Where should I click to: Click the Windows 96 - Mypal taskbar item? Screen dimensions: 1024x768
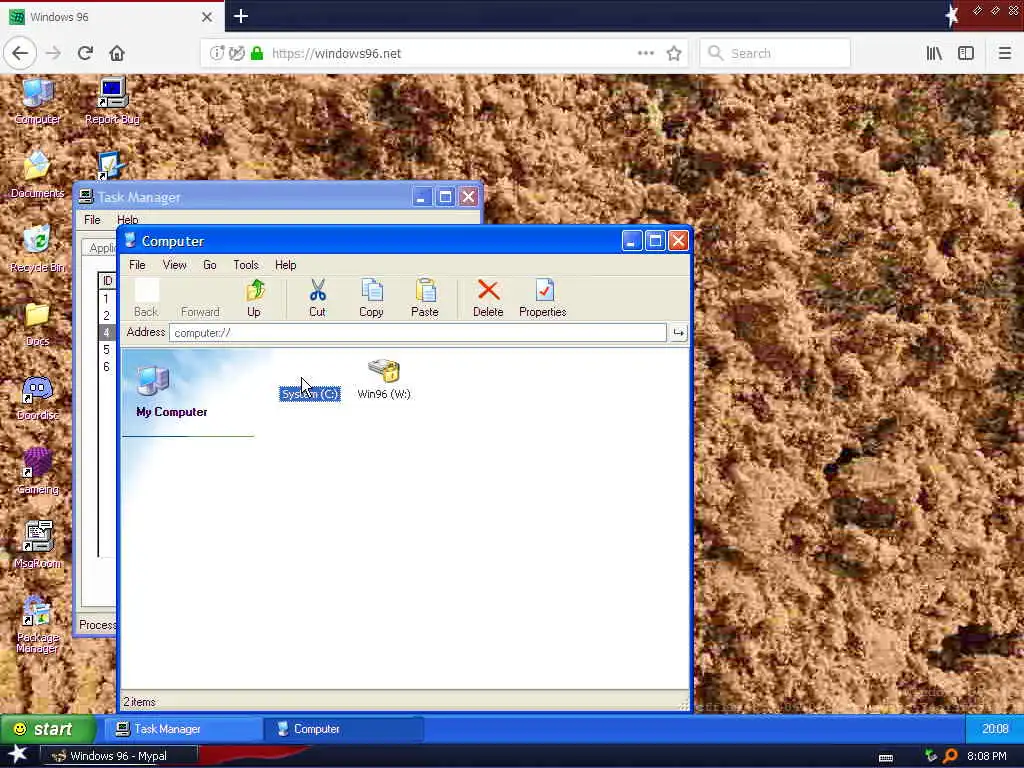119,756
